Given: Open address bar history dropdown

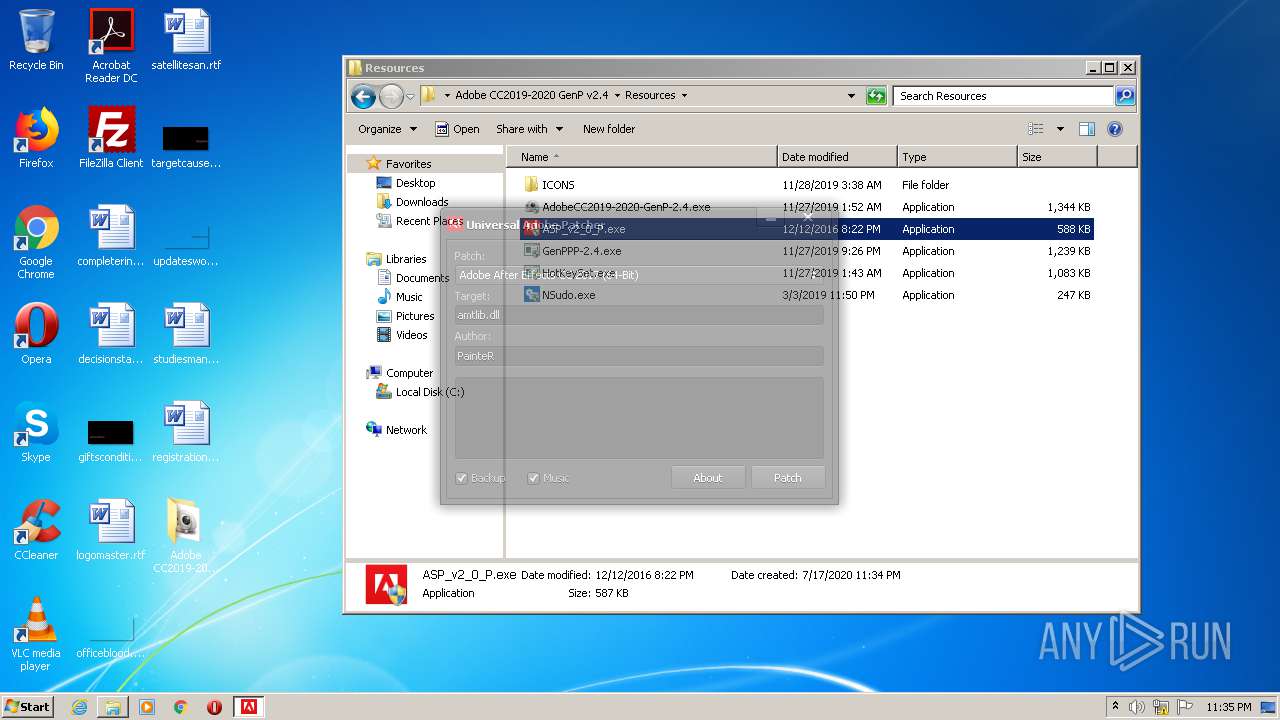Looking at the screenshot, I should [851, 96].
